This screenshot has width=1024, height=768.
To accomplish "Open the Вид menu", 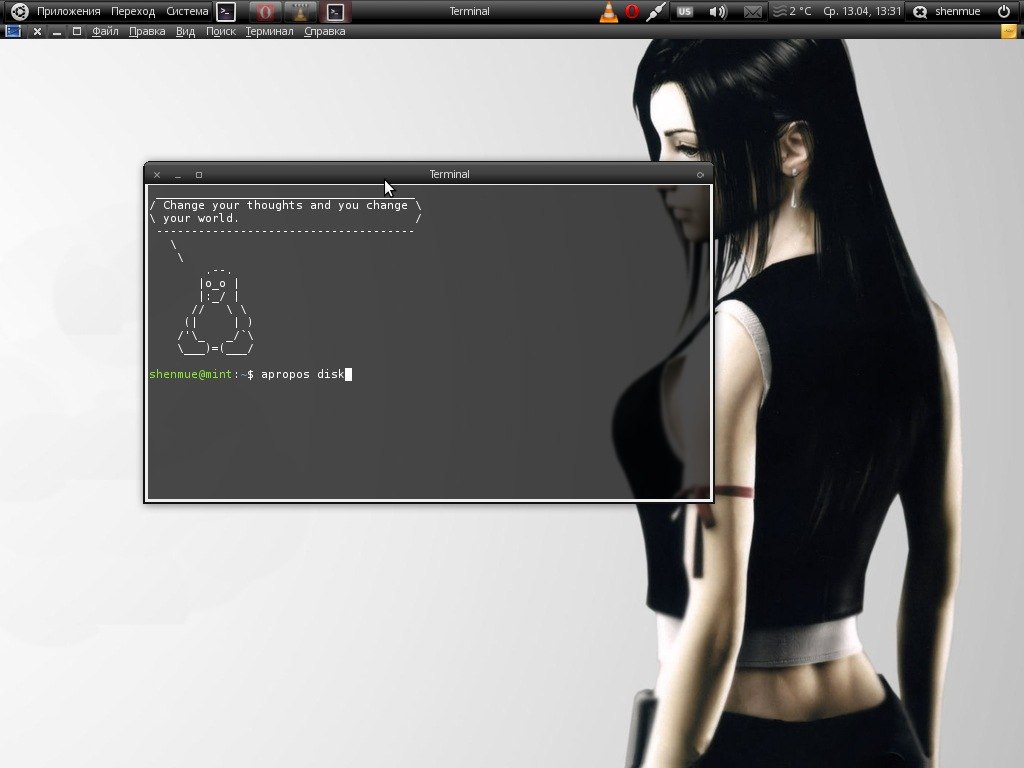I will (x=185, y=31).
